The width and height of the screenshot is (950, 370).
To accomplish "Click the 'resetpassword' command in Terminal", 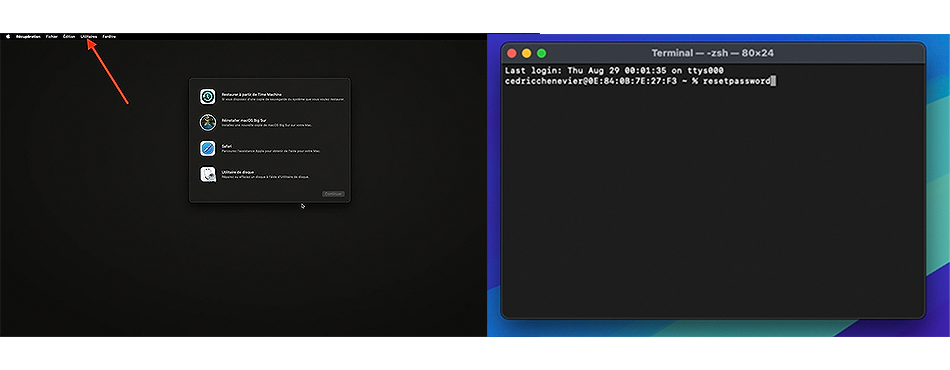I will [x=737, y=81].
